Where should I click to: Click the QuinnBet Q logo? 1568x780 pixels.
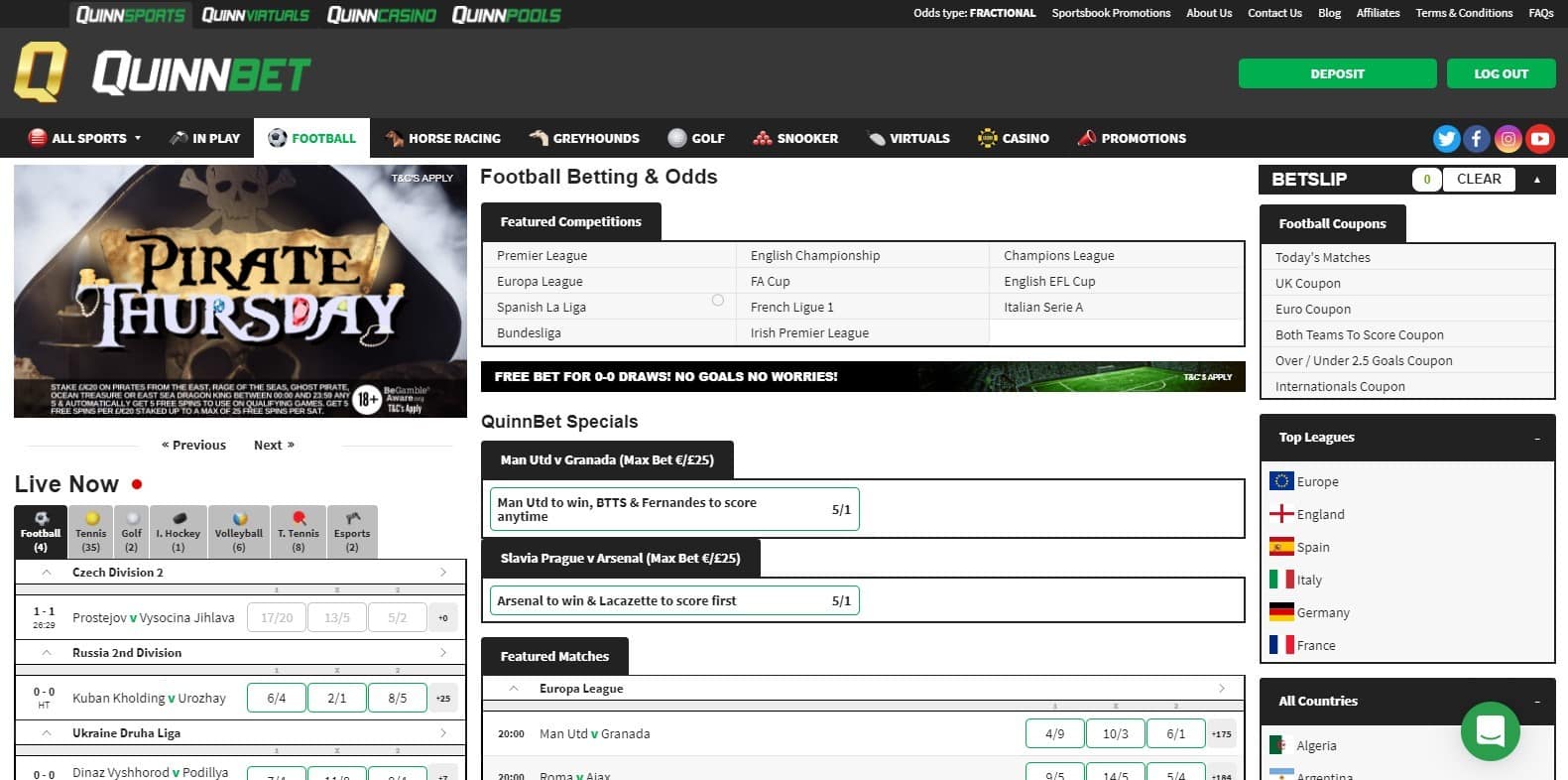(41, 72)
